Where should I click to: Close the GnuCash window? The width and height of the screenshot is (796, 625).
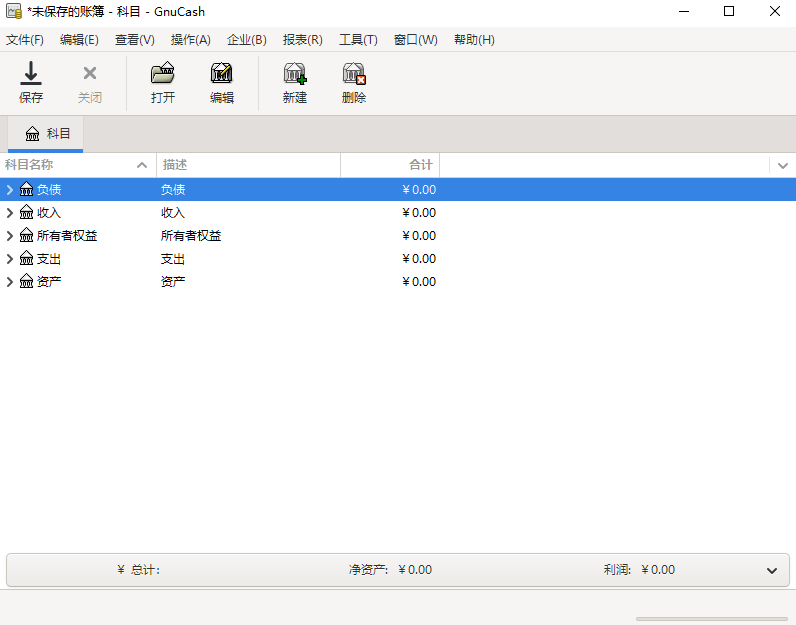tap(774, 11)
